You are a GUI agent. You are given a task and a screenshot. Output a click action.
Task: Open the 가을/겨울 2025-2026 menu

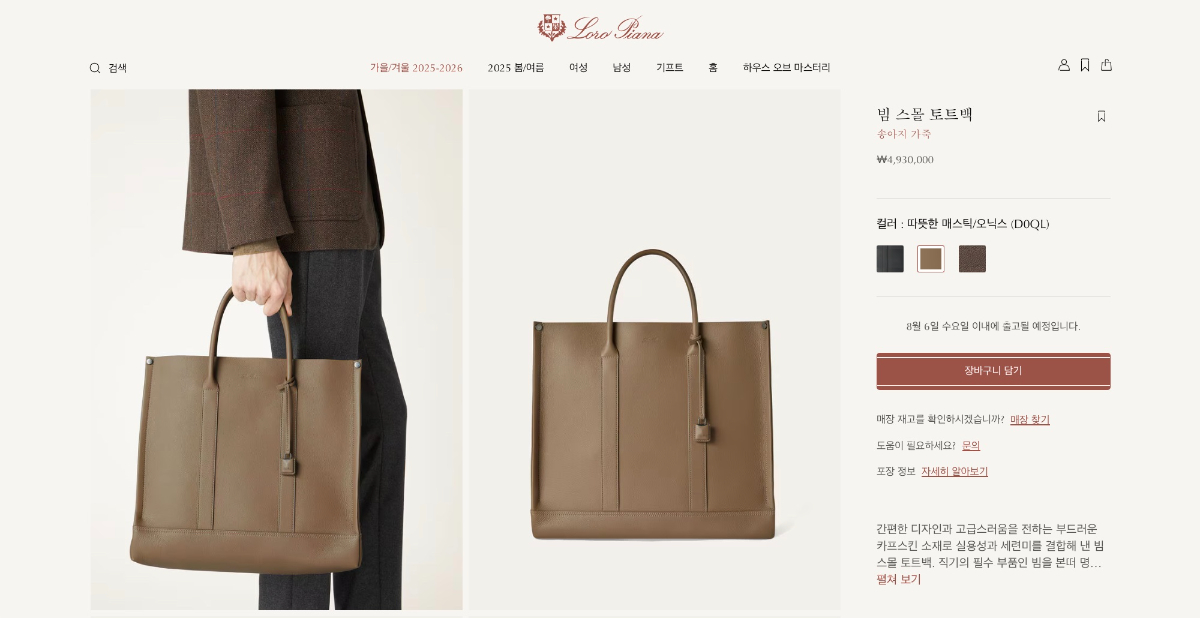[x=416, y=68]
